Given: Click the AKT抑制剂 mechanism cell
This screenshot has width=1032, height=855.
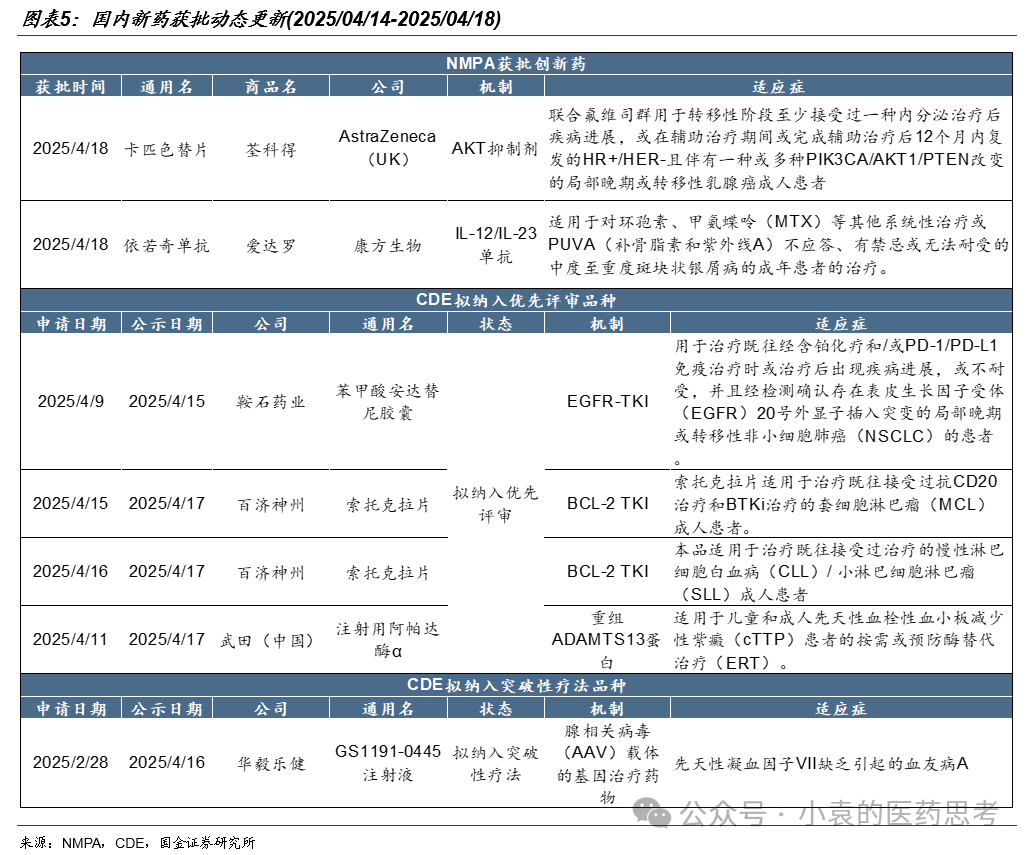Looking at the screenshot, I should tap(494, 149).
